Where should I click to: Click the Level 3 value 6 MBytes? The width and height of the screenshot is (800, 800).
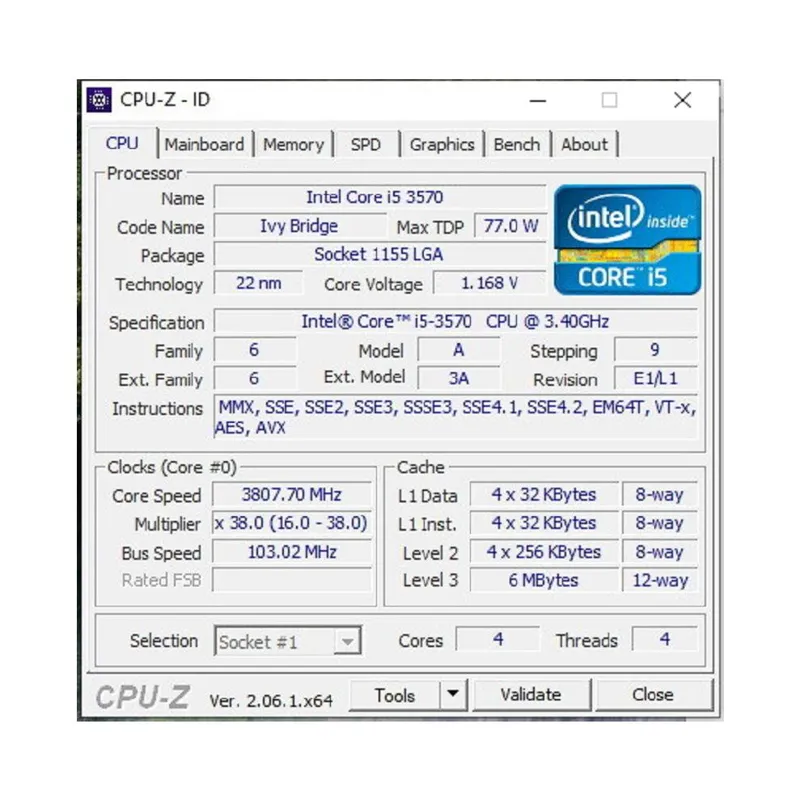(x=544, y=580)
